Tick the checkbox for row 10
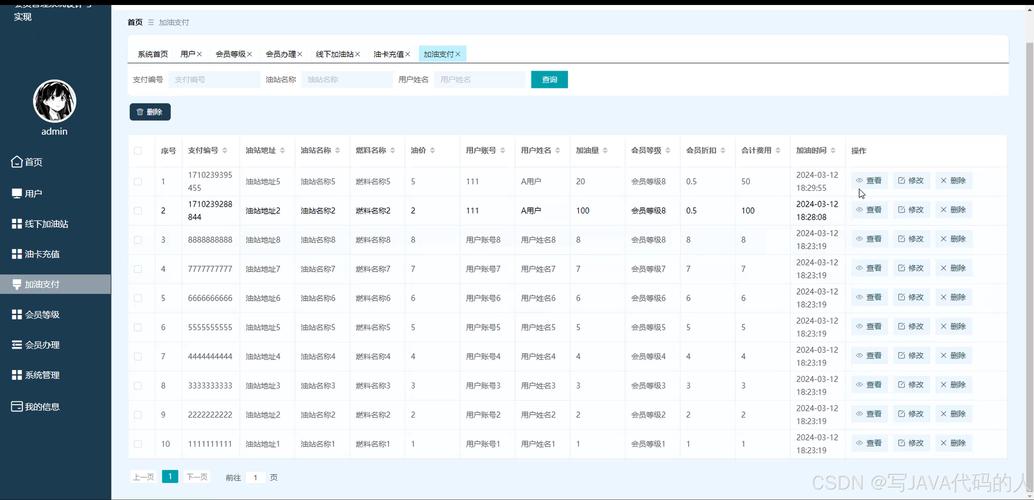Screen dimensions: 1034x500 [x=138, y=443]
